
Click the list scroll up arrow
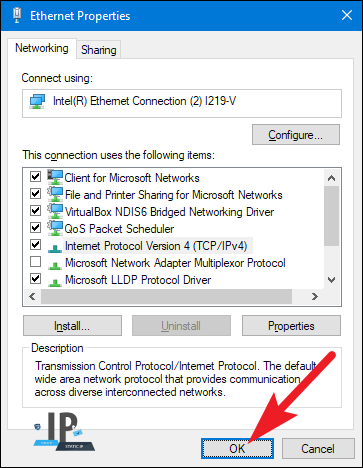331,178
